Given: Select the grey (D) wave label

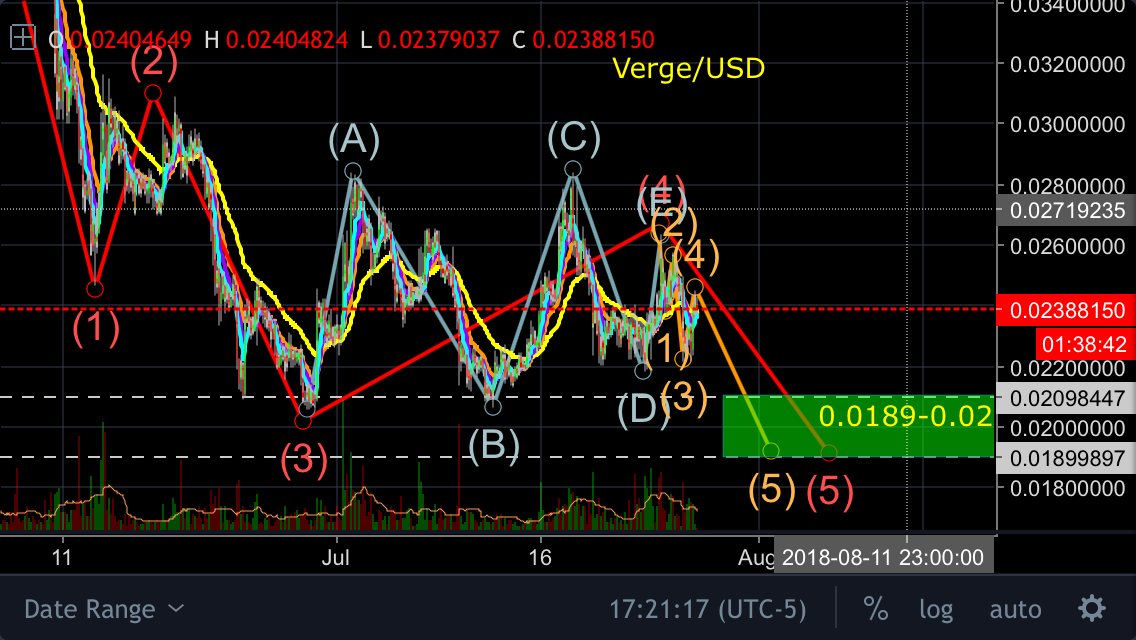Looking at the screenshot, I should [x=642, y=410].
